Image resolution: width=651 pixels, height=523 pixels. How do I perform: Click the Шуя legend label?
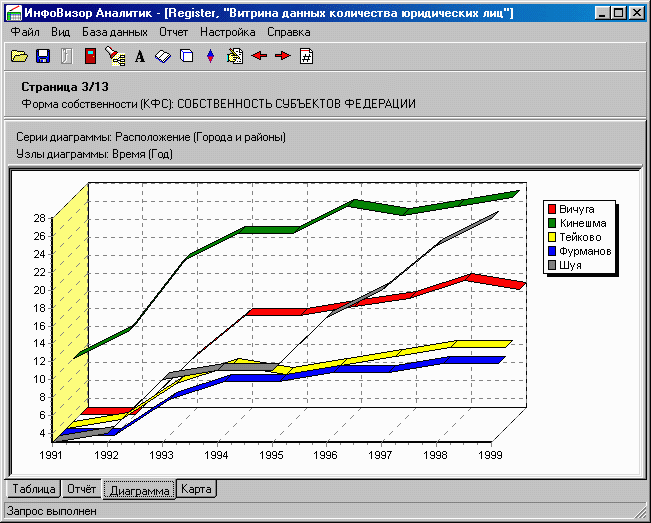pyautogui.click(x=570, y=265)
